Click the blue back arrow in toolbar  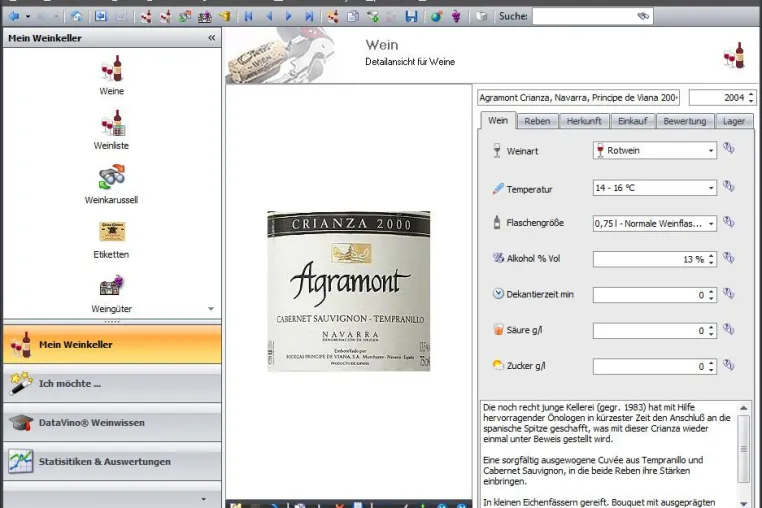coord(14,17)
